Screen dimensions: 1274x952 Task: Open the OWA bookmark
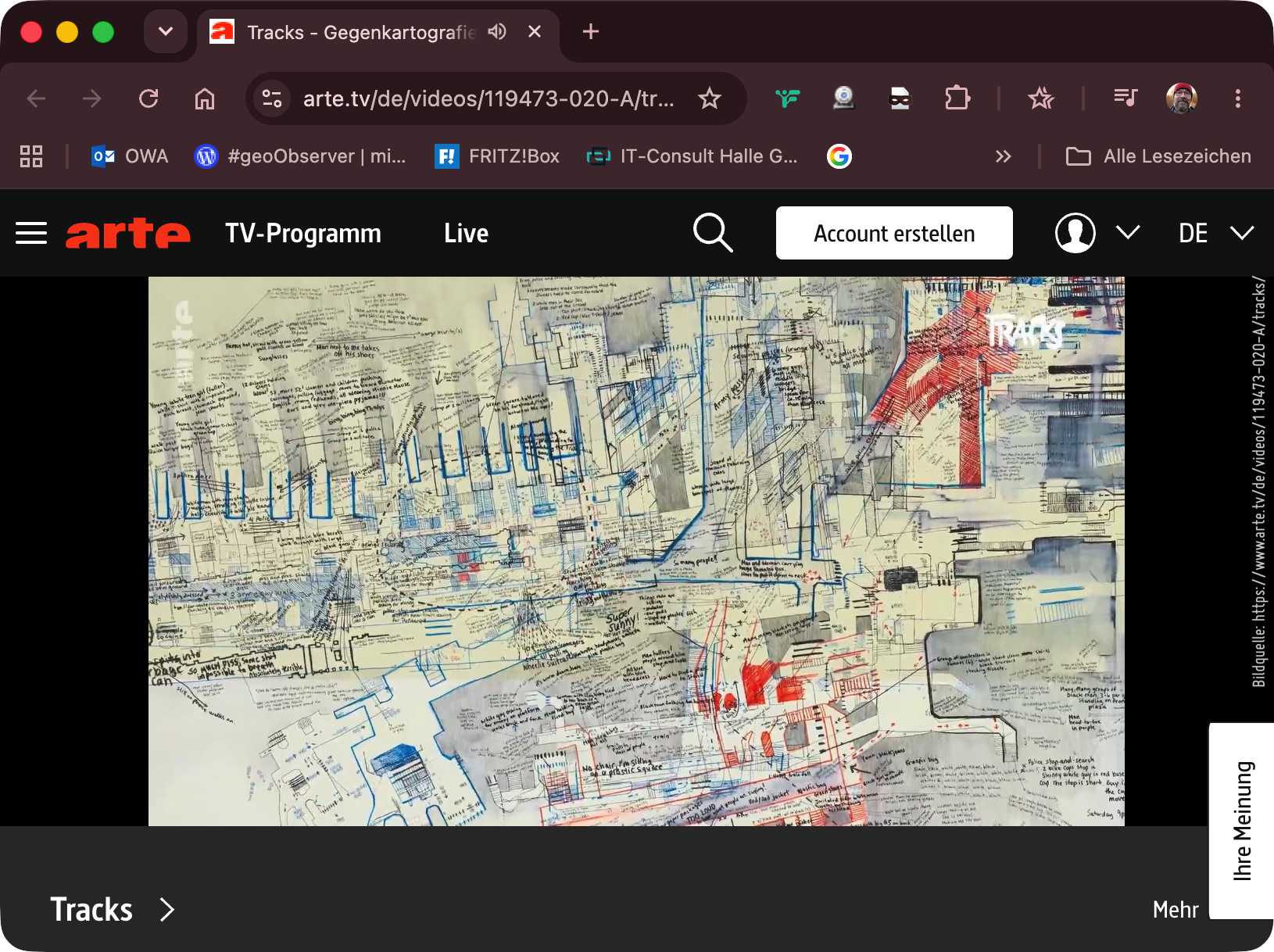129,156
